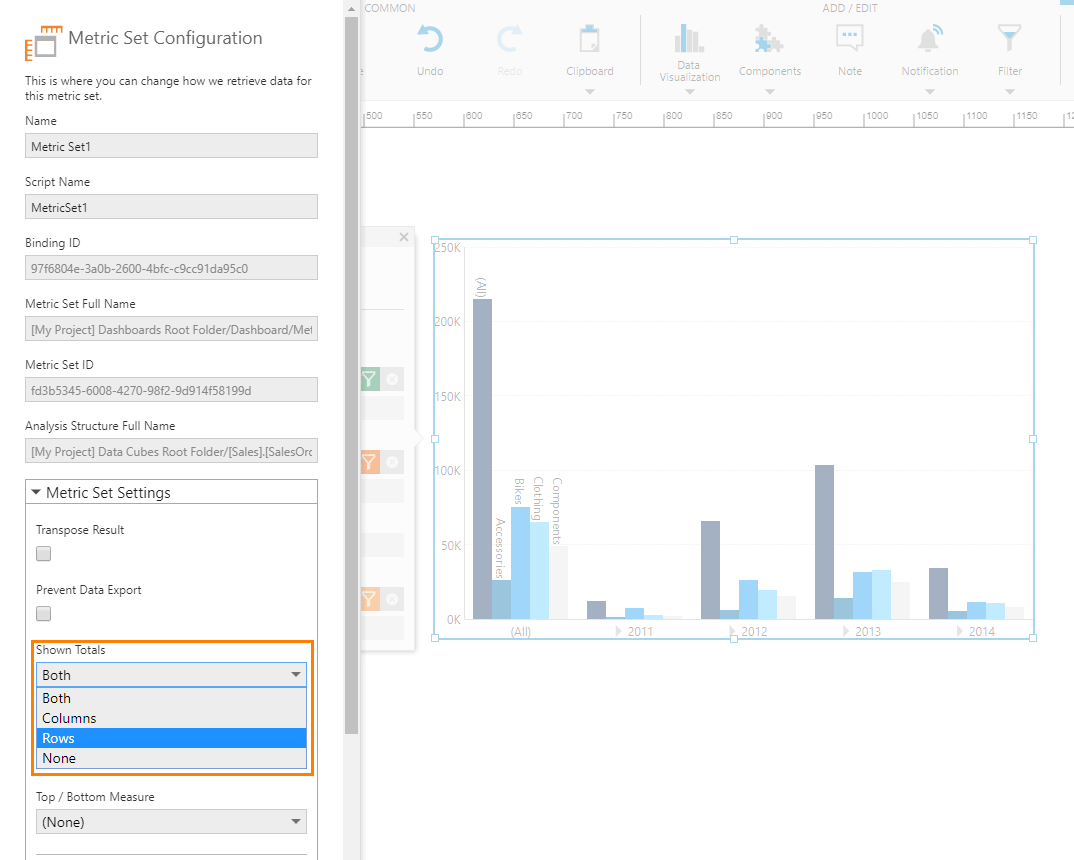Click the Name field showing Metric Set1

[x=171, y=145]
